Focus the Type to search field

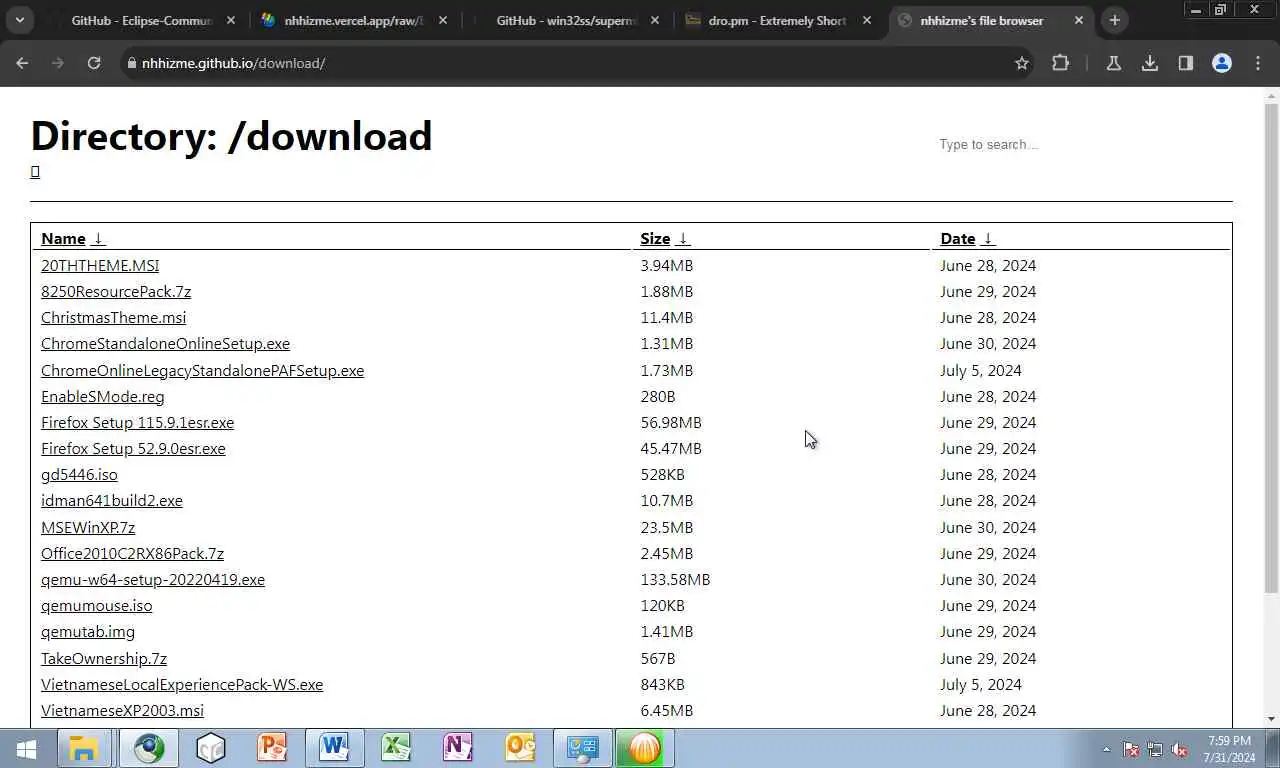1084,144
